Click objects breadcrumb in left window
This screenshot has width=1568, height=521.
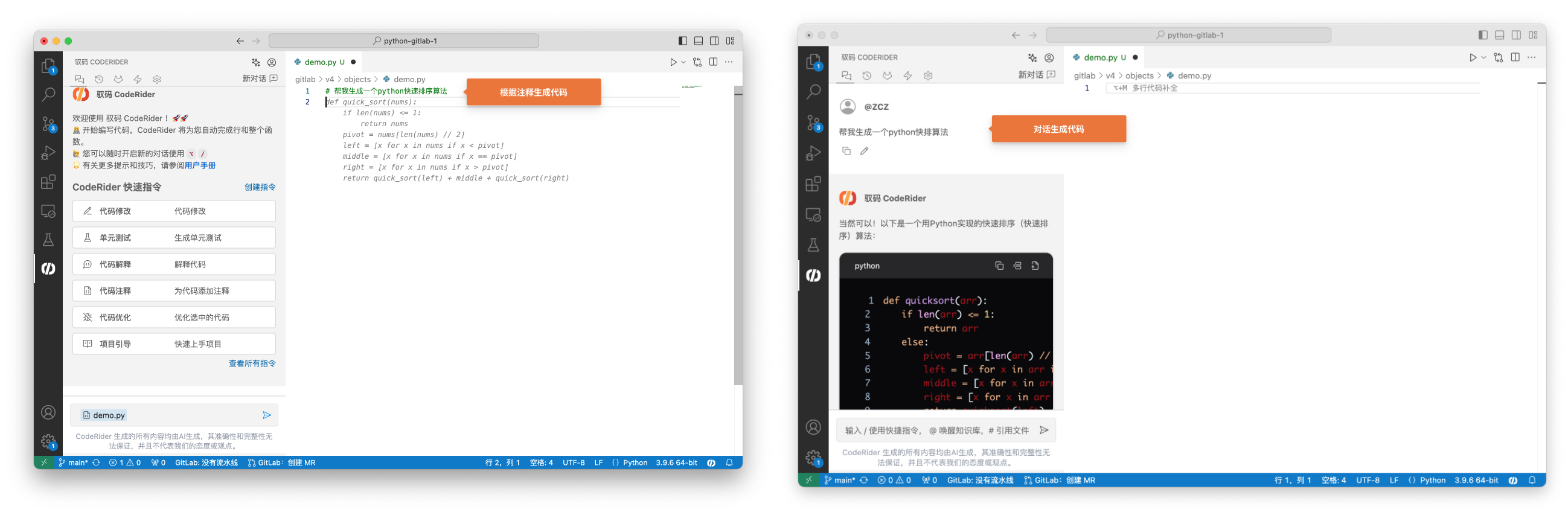(x=357, y=80)
